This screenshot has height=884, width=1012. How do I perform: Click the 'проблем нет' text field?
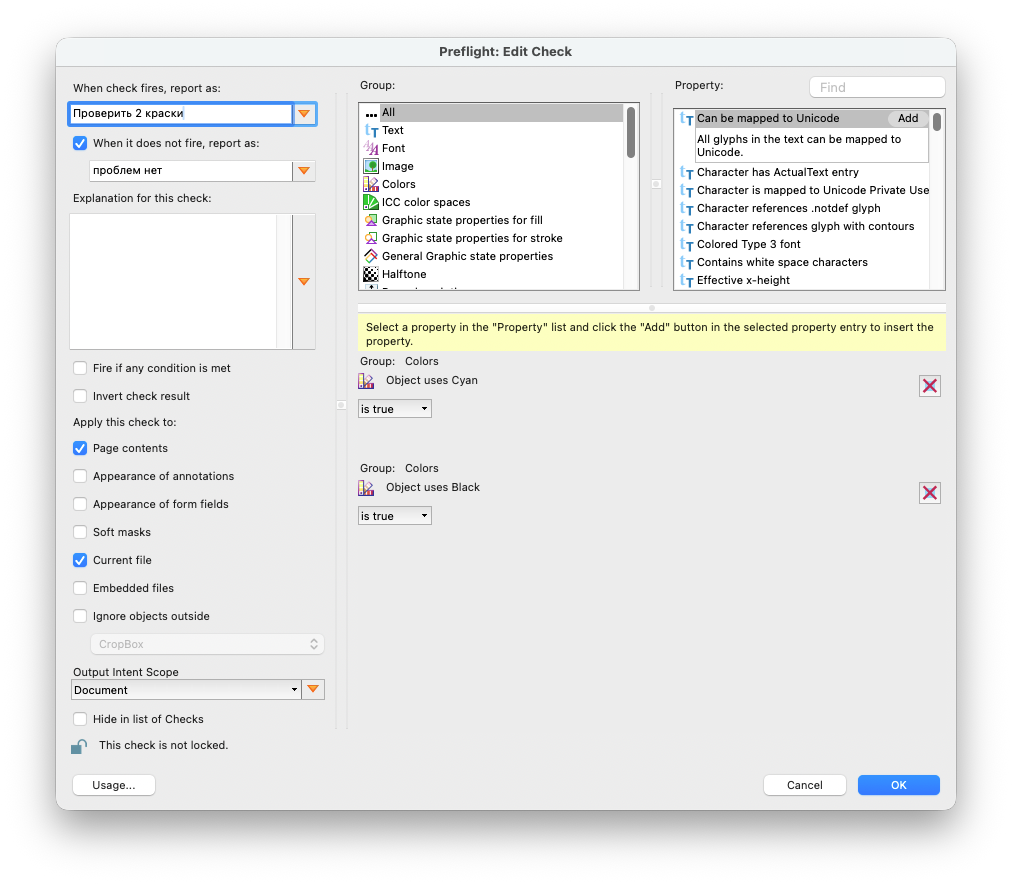[190, 171]
